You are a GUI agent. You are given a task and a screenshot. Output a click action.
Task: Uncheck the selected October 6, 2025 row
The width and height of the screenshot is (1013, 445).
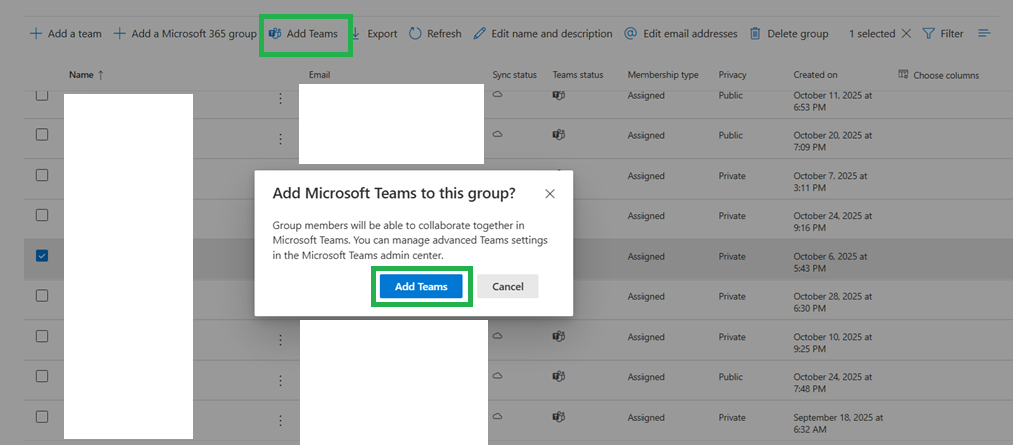coord(41,256)
